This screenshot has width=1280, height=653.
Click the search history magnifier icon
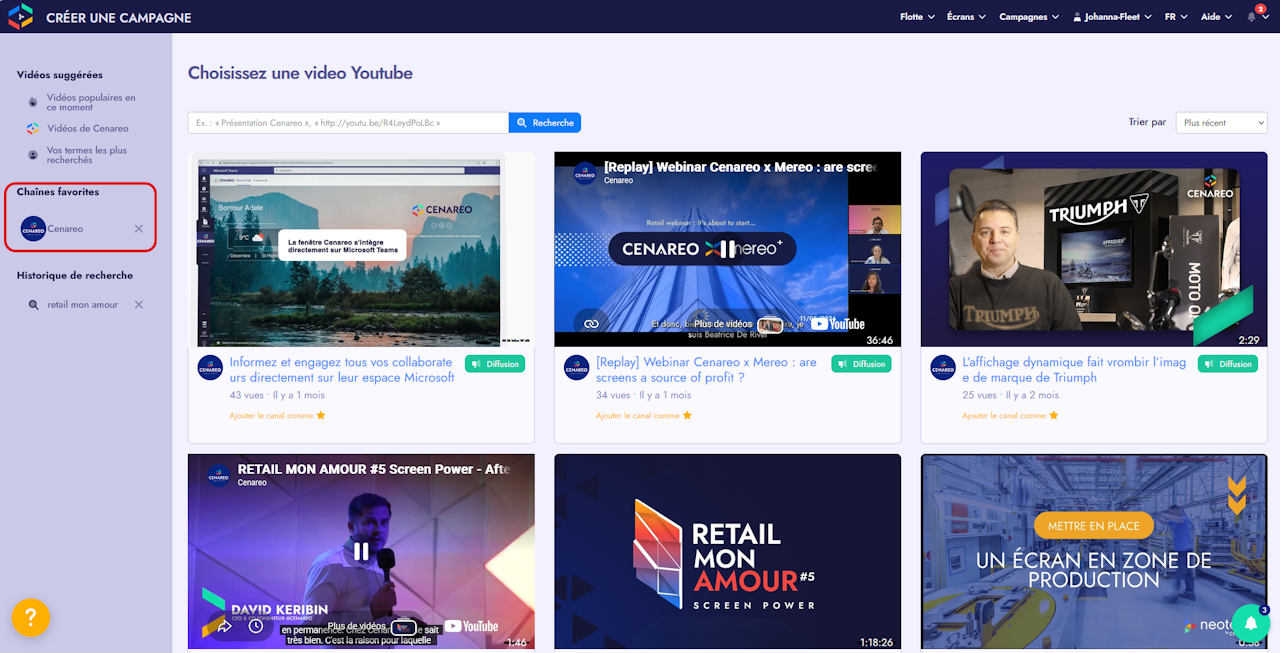[33, 305]
